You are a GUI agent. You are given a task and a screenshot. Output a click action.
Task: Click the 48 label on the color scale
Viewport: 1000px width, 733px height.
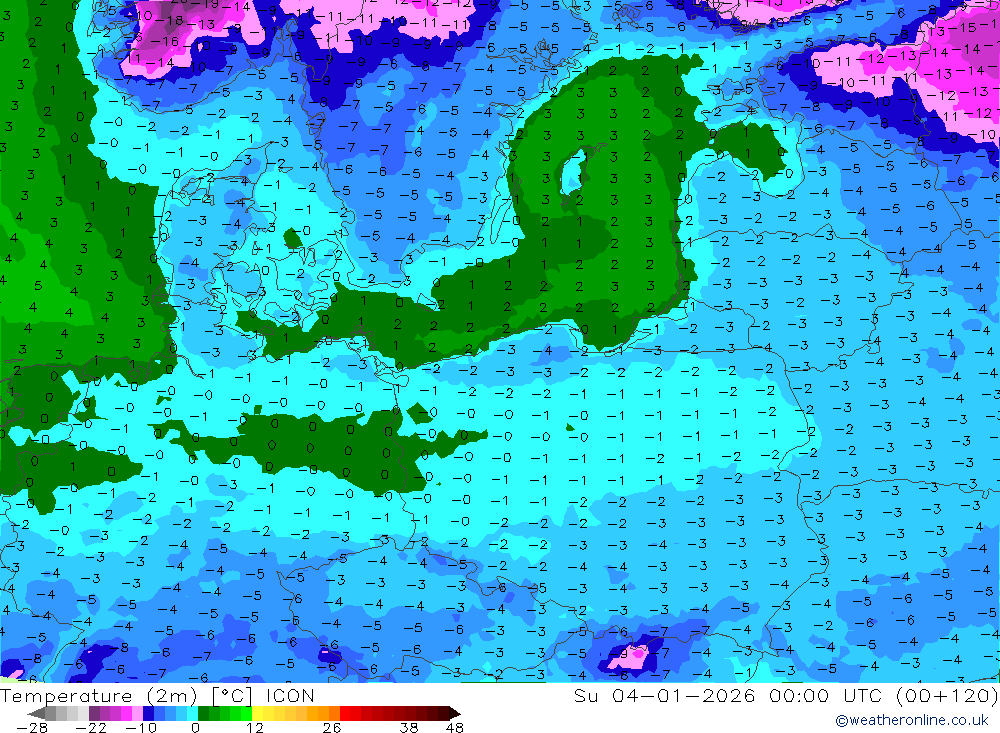(454, 727)
